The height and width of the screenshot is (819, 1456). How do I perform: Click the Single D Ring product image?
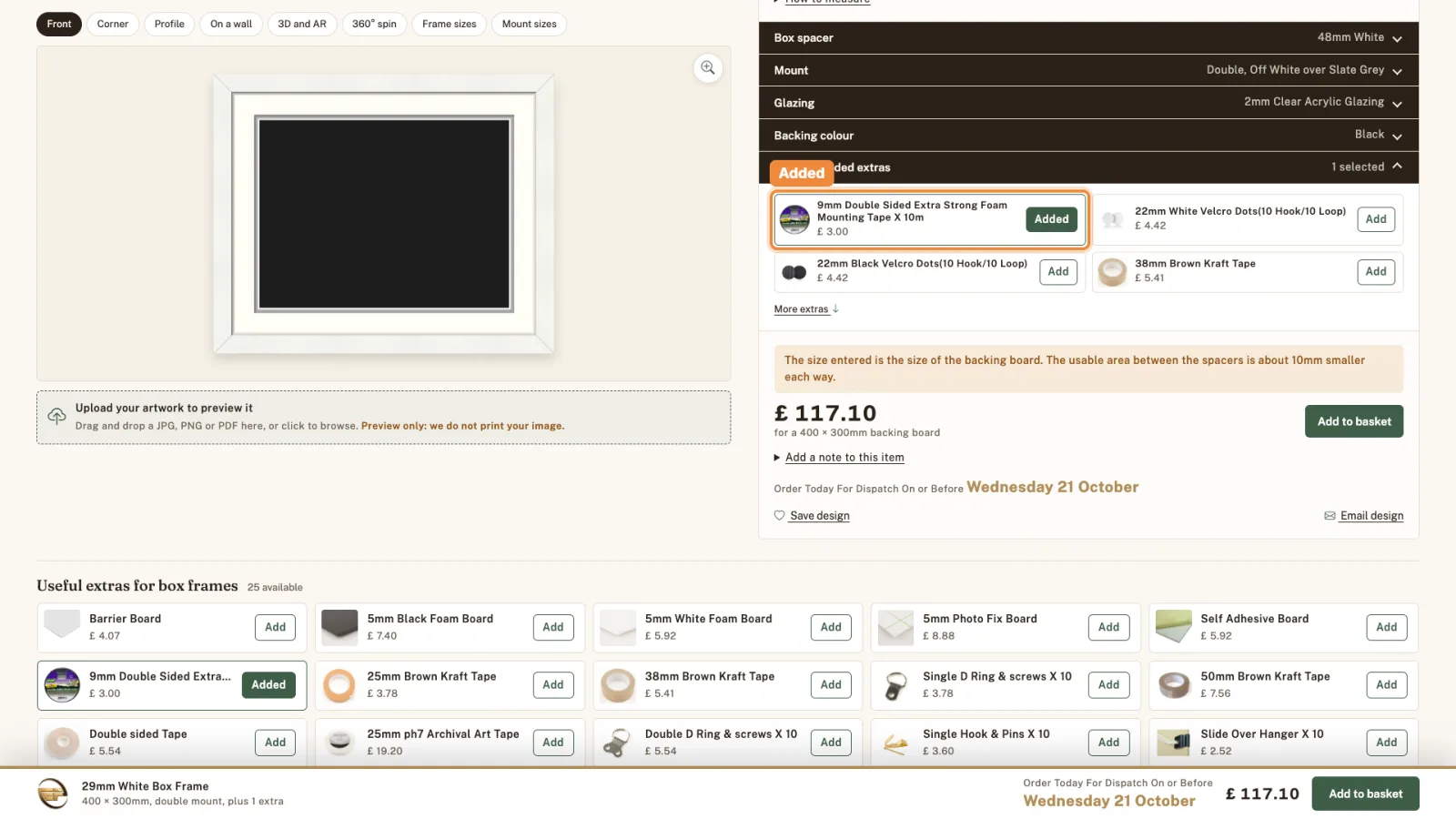click(x=895, y=685)
